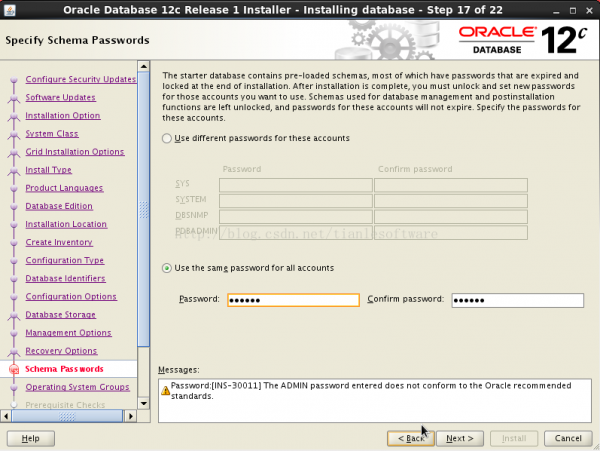The image size is (600, 451).
Task: Go to Install Type step
Action: (49, 170)
